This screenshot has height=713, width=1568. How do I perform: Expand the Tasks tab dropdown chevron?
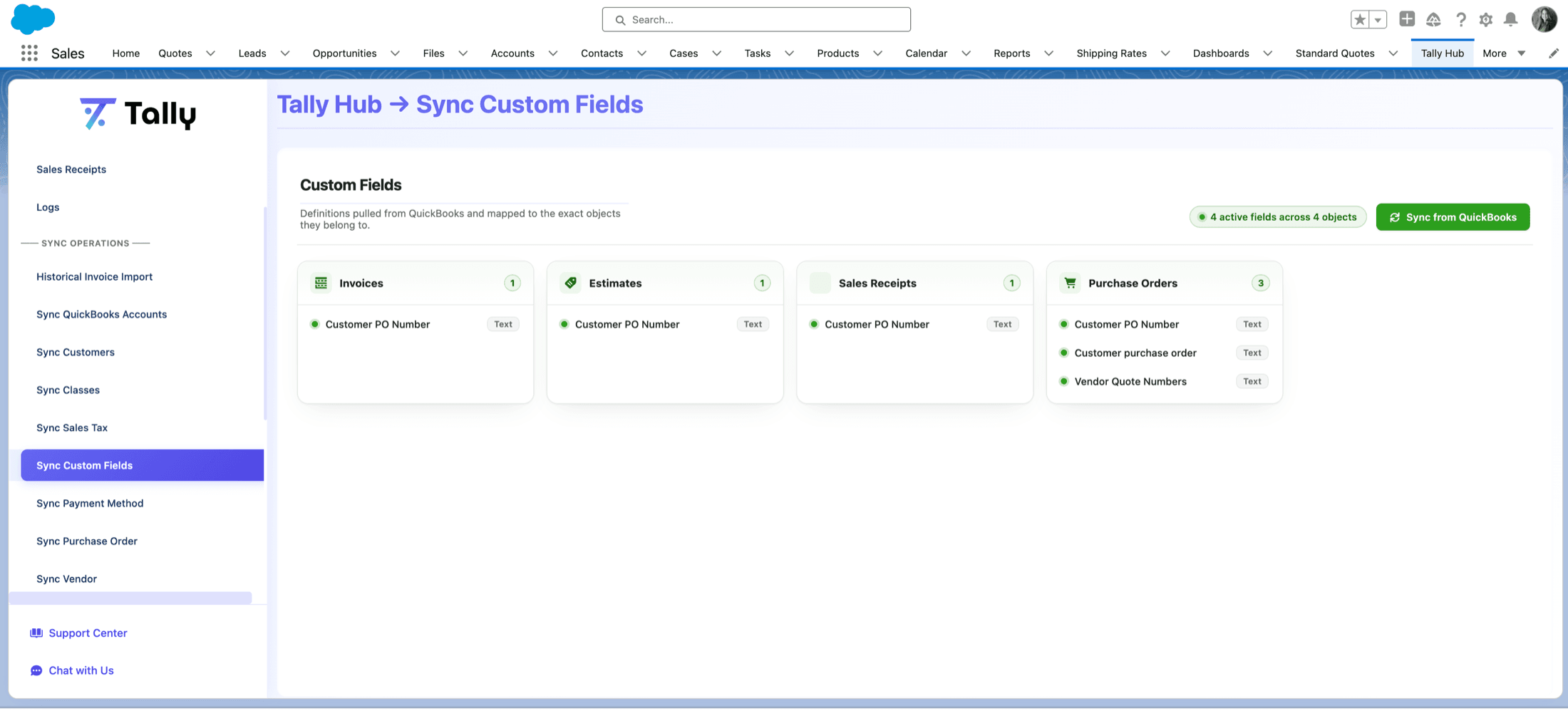point(790,53)
